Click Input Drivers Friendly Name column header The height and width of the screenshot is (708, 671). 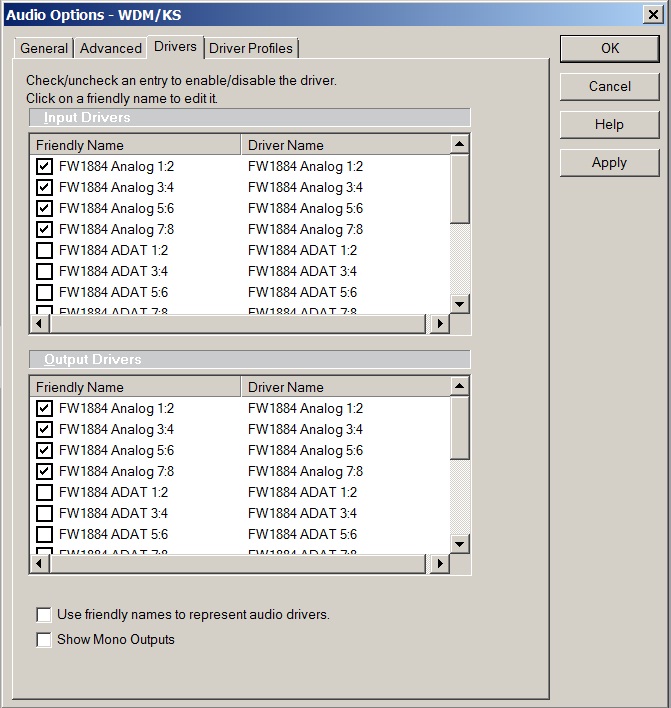(x=135, y=145)
